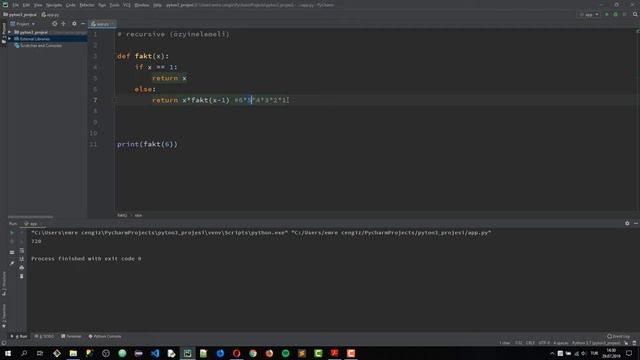Open run configuration 'app' dropdown
The height and width of the screenshot is (360, 640).
(588, 14)
